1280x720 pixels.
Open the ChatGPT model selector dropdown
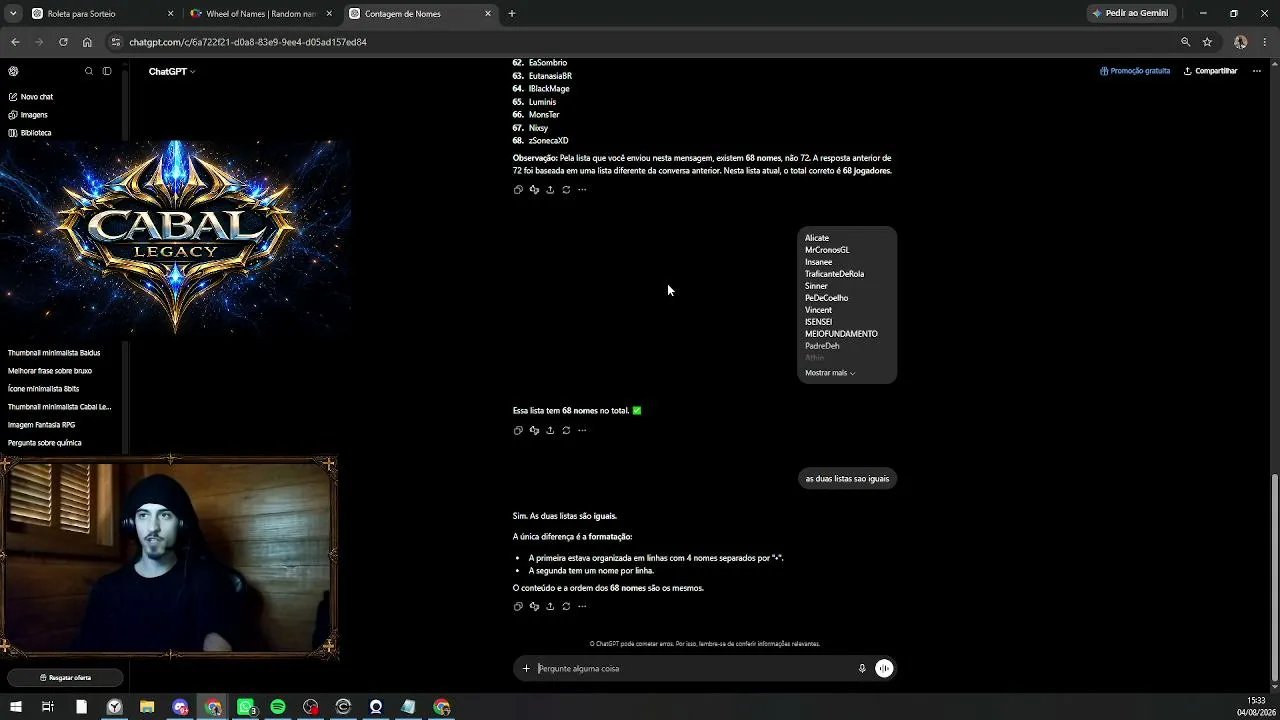pyautogui.click(x=172, y=71)
